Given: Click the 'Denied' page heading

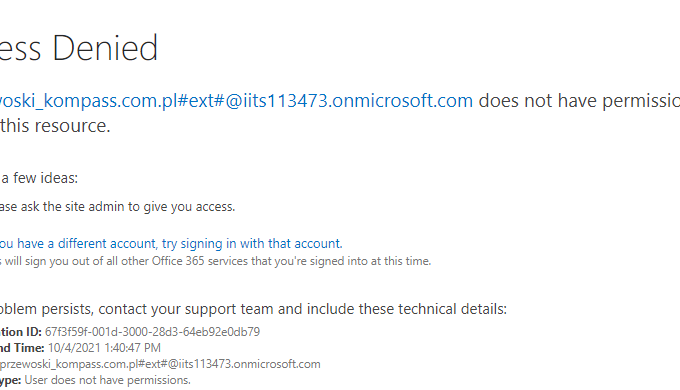Looking at the screenshot, I should [x=105, y=48].
